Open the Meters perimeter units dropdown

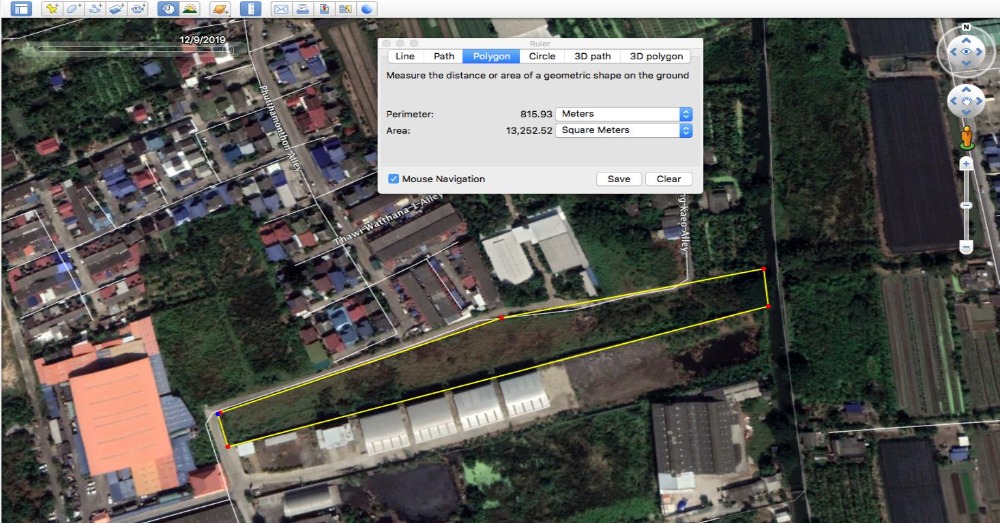pos(624,114)
